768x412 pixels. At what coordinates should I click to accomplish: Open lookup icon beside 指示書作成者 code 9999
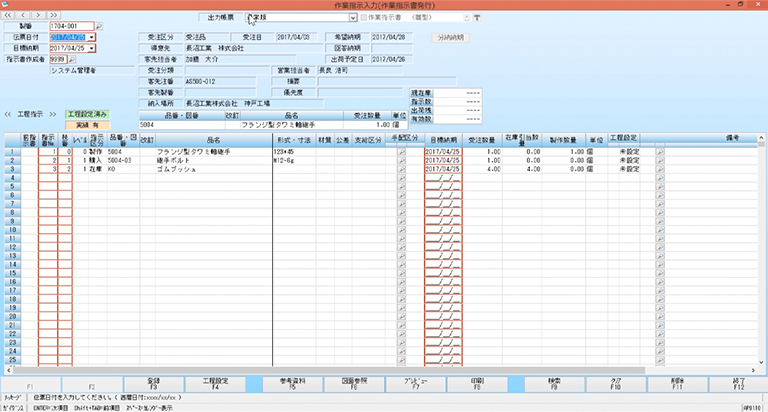(x=72, y=59)
